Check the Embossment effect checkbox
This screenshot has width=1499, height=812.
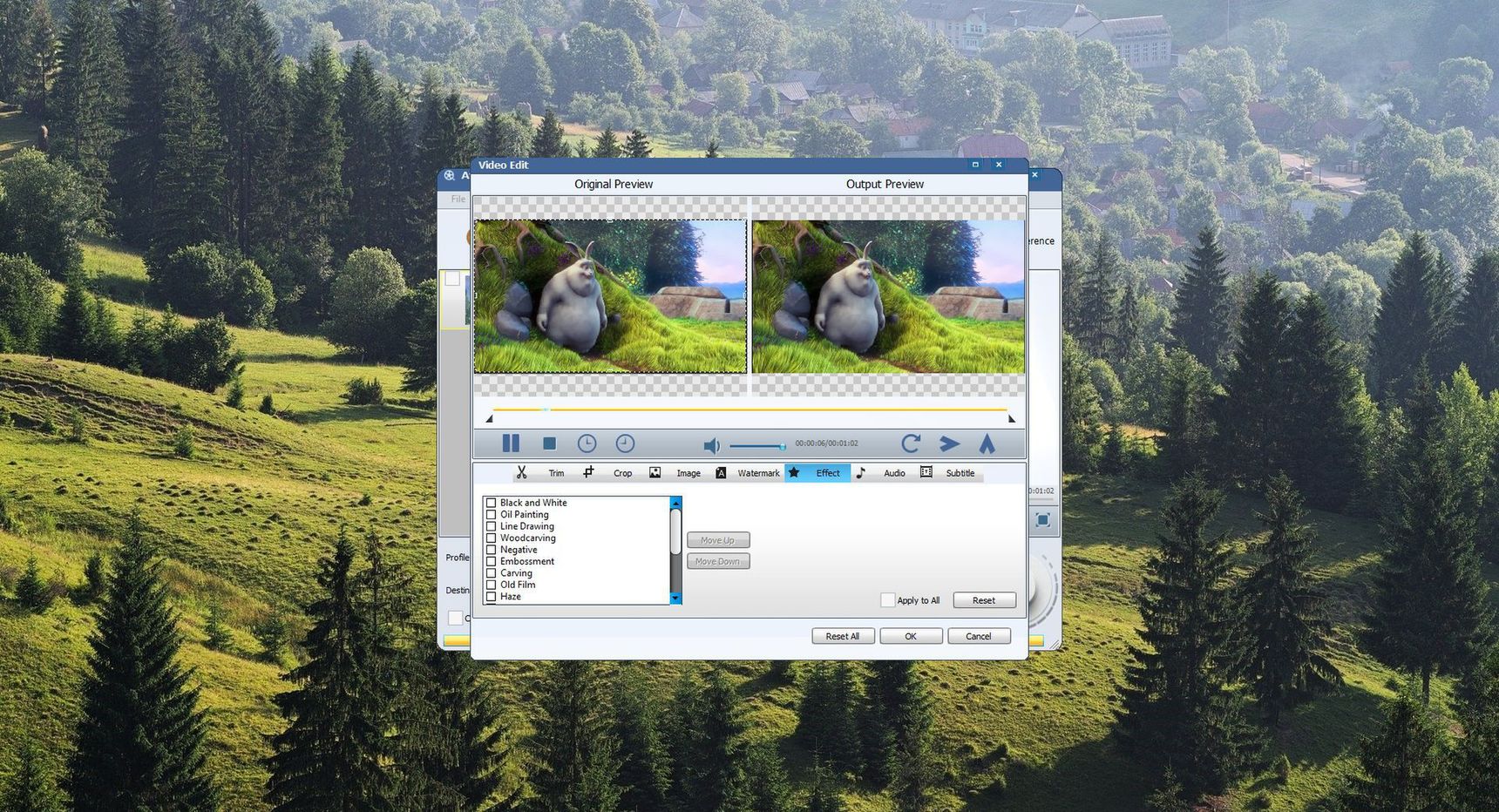click(x=491, y=562)
